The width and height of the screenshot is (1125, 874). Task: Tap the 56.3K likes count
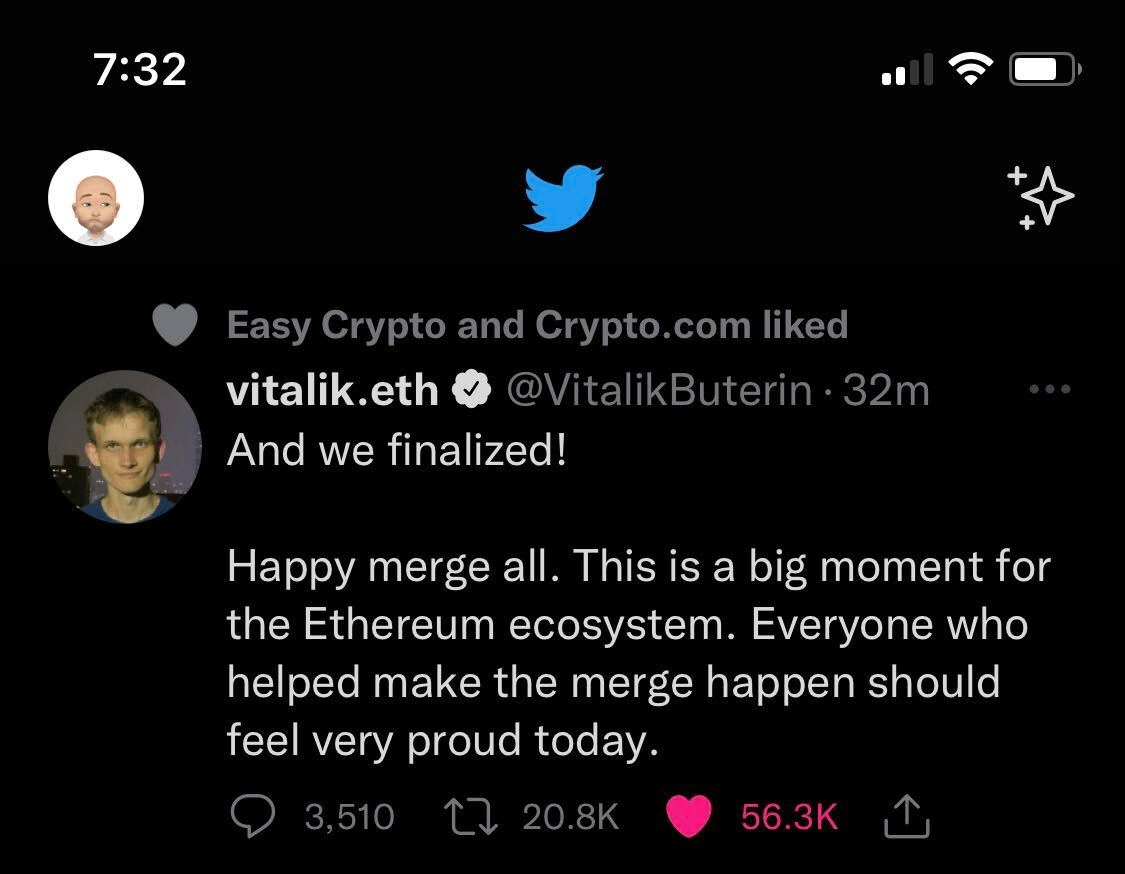point(788,817)
